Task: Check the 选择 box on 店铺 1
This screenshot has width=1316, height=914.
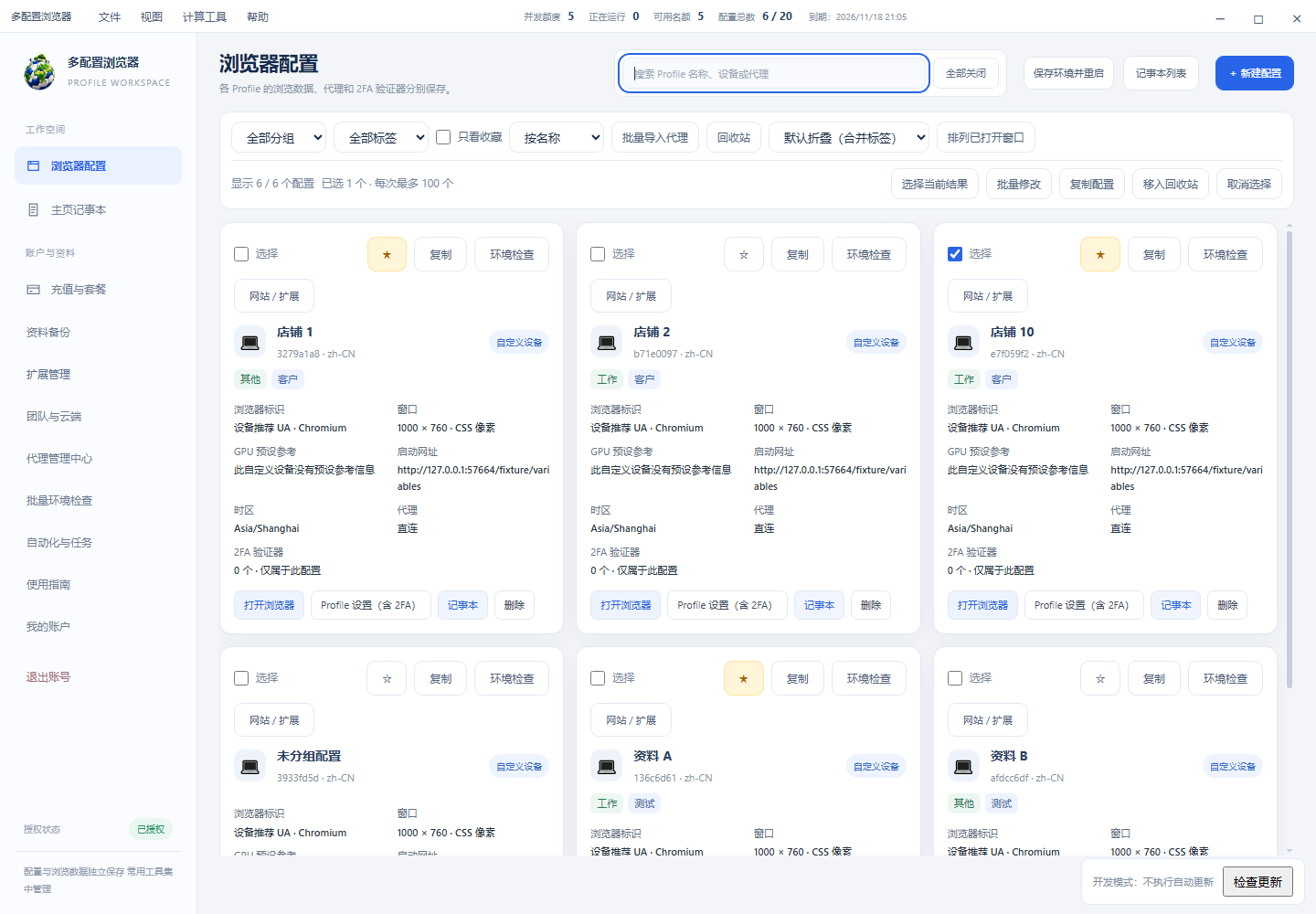Action: tap(241, 254)
